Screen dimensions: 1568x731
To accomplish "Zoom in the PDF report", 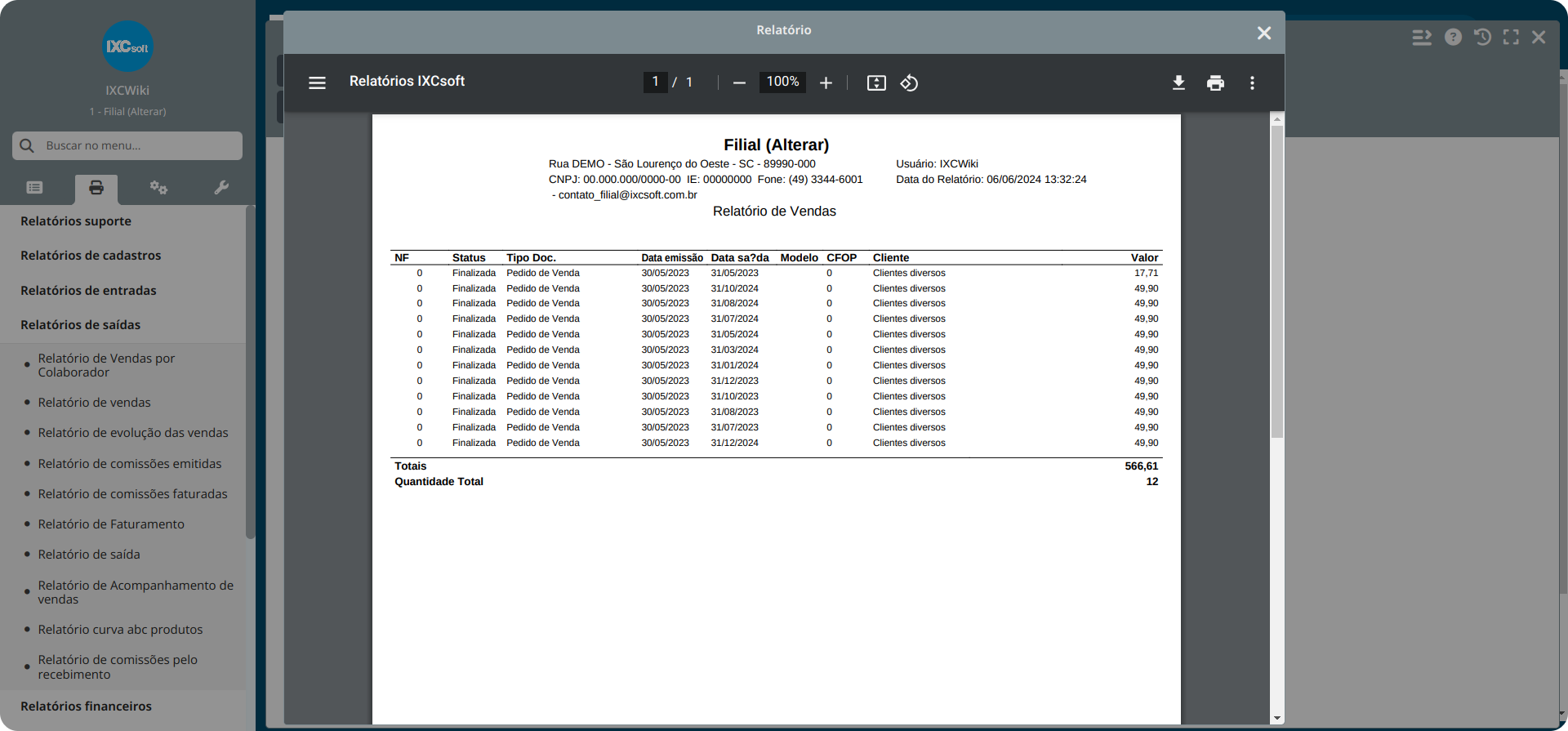I will (x=826, y=82).
